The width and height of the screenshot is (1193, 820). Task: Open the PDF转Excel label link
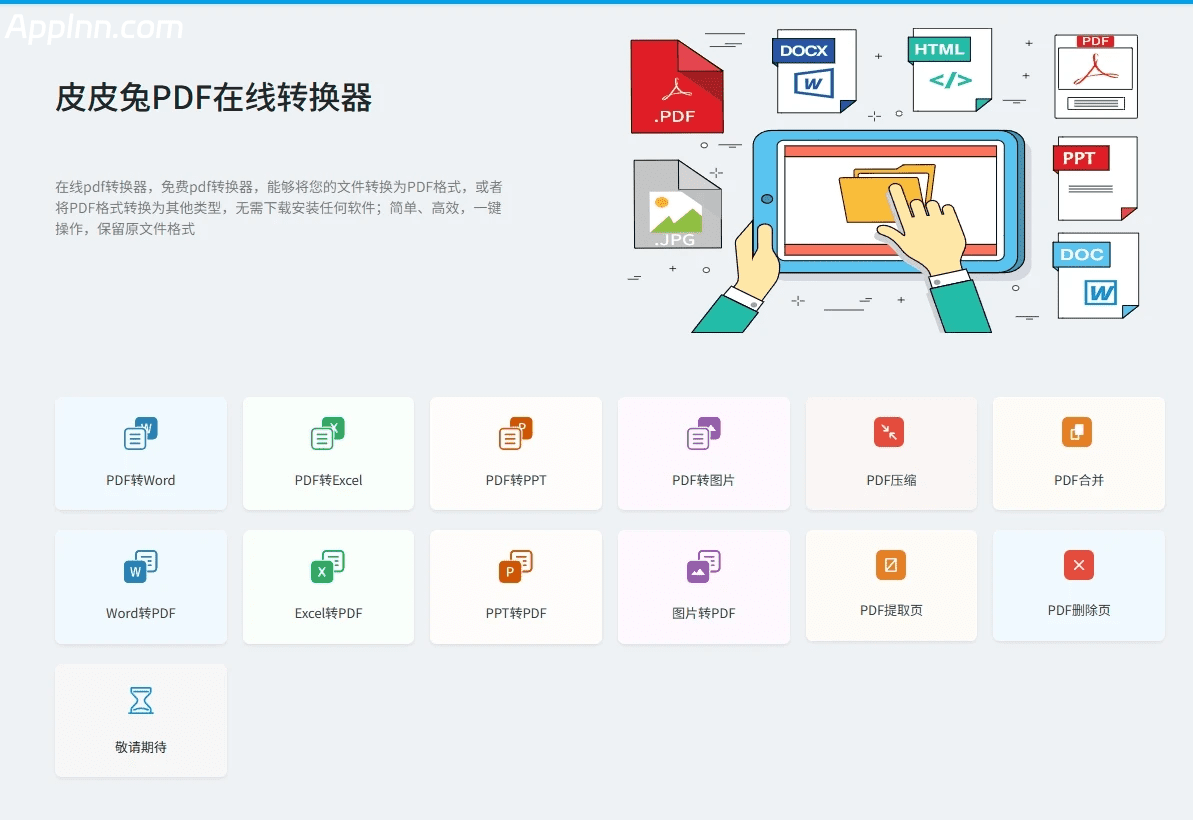pos(328,480)
